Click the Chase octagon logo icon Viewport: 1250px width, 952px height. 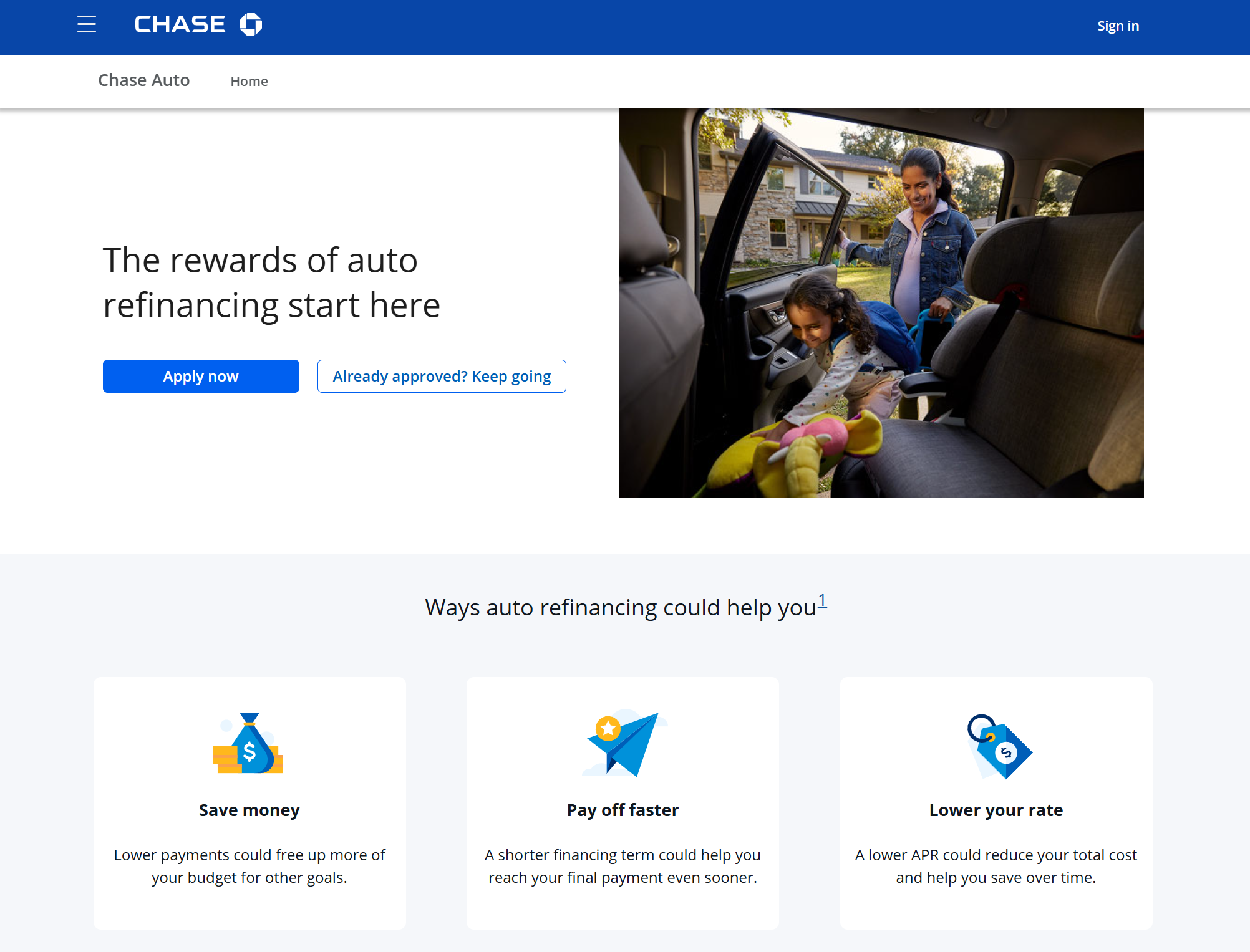click(x=251, y=24)
